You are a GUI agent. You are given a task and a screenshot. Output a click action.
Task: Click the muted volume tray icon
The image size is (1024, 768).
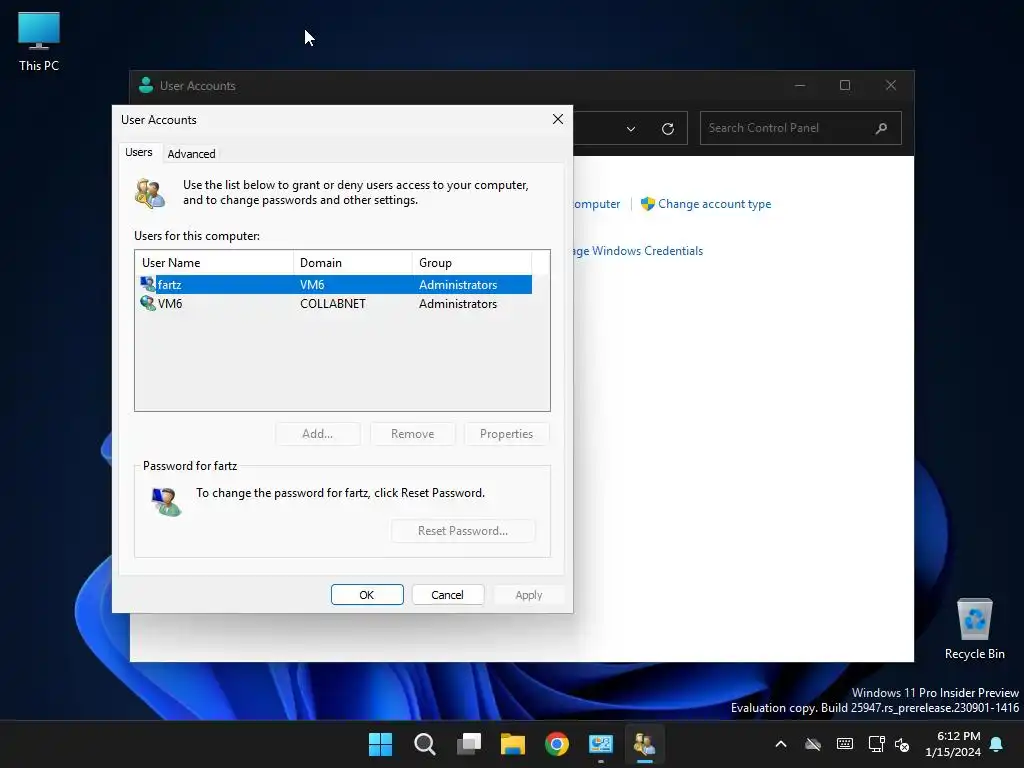(902, 744)
